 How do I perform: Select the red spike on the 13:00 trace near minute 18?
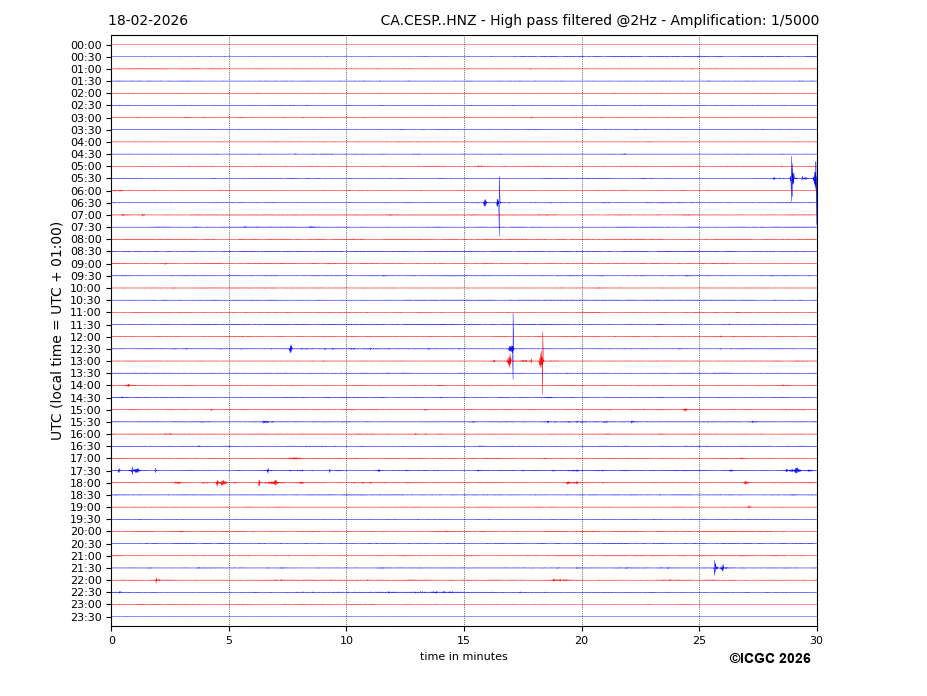click(x=542, y=361)
